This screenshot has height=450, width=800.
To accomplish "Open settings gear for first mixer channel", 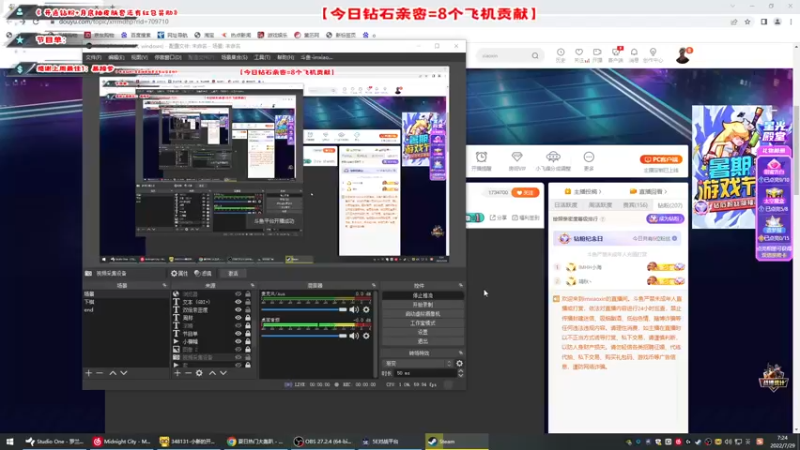I will [x=366, y=310].
